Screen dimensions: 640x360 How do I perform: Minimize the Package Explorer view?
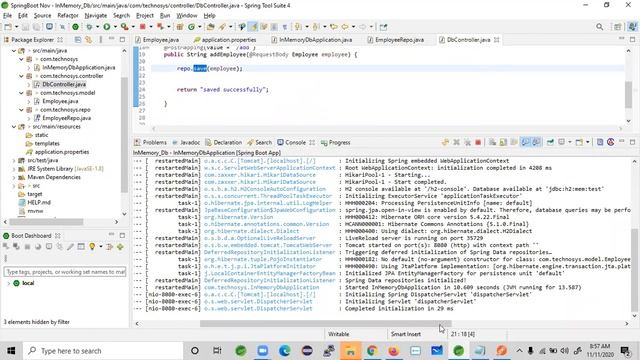pos(111,39)
